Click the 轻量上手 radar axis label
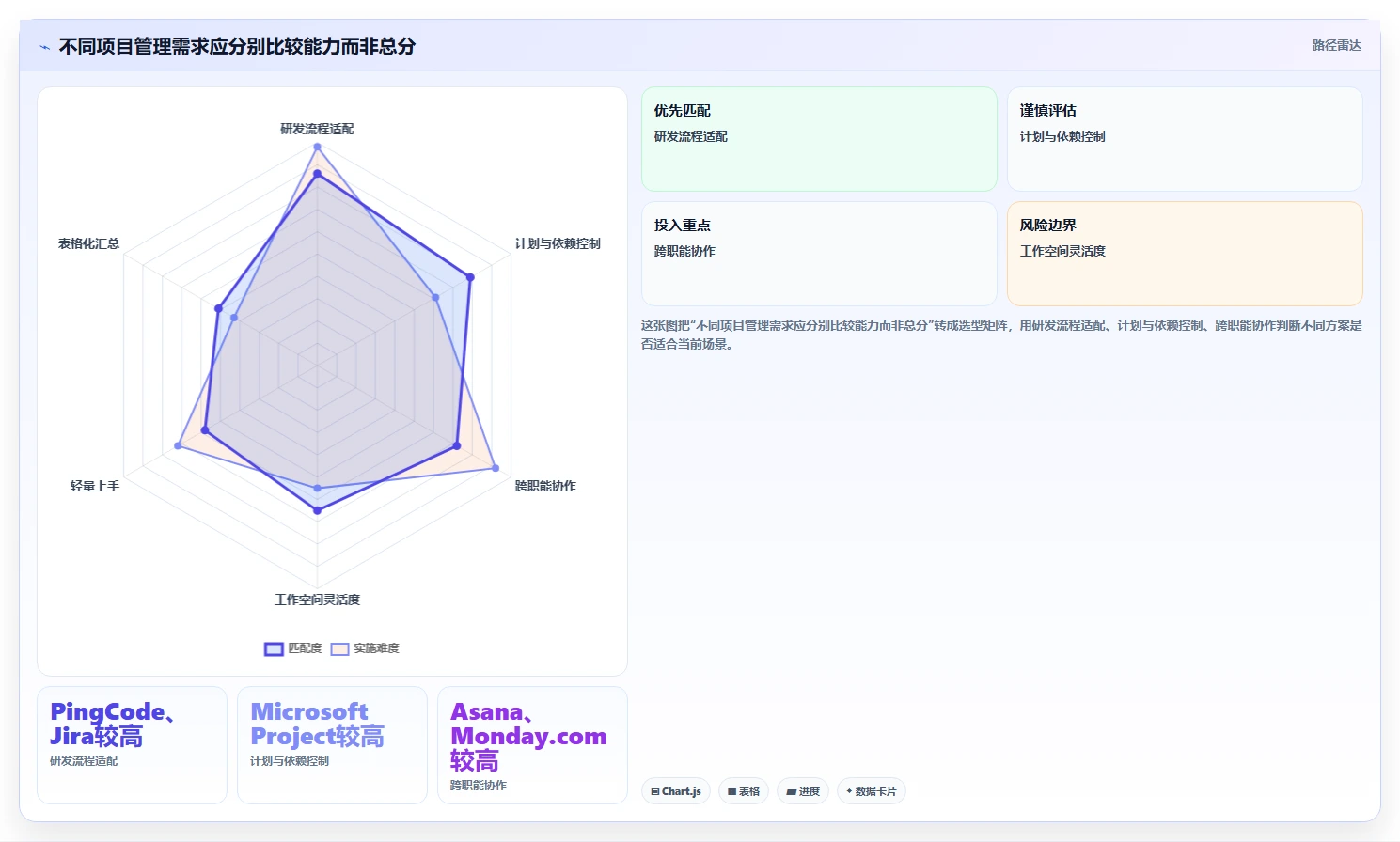Viewport: 1400px width, 842px height. (95, 486)
